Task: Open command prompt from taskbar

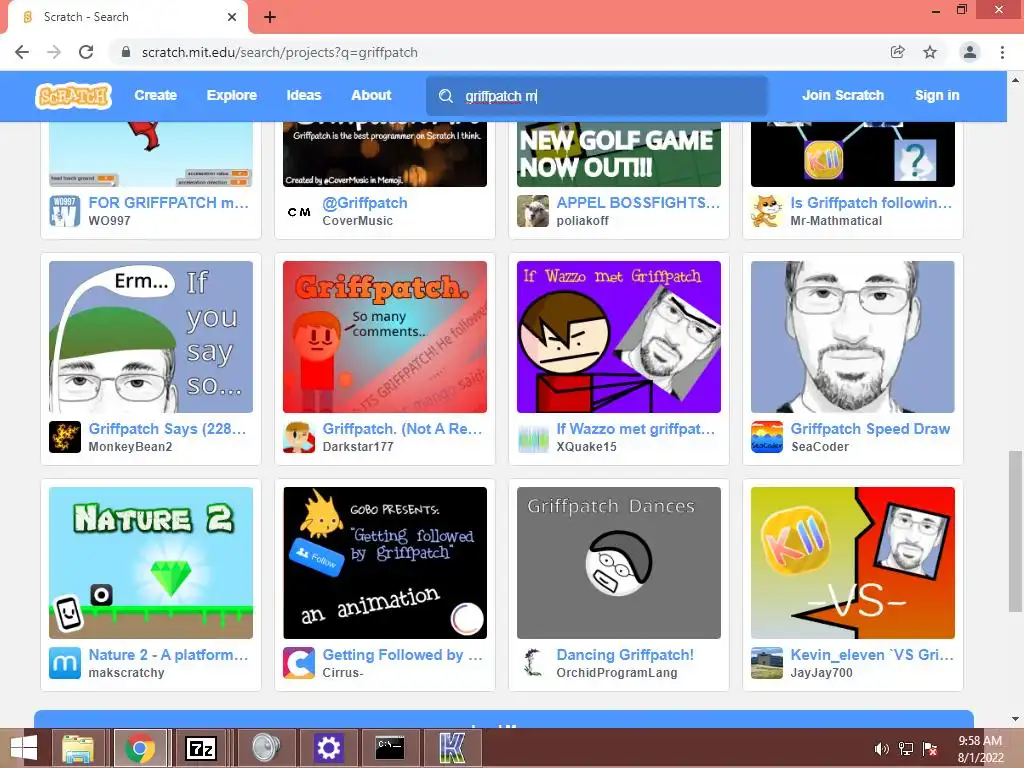Action: point(390,748)
